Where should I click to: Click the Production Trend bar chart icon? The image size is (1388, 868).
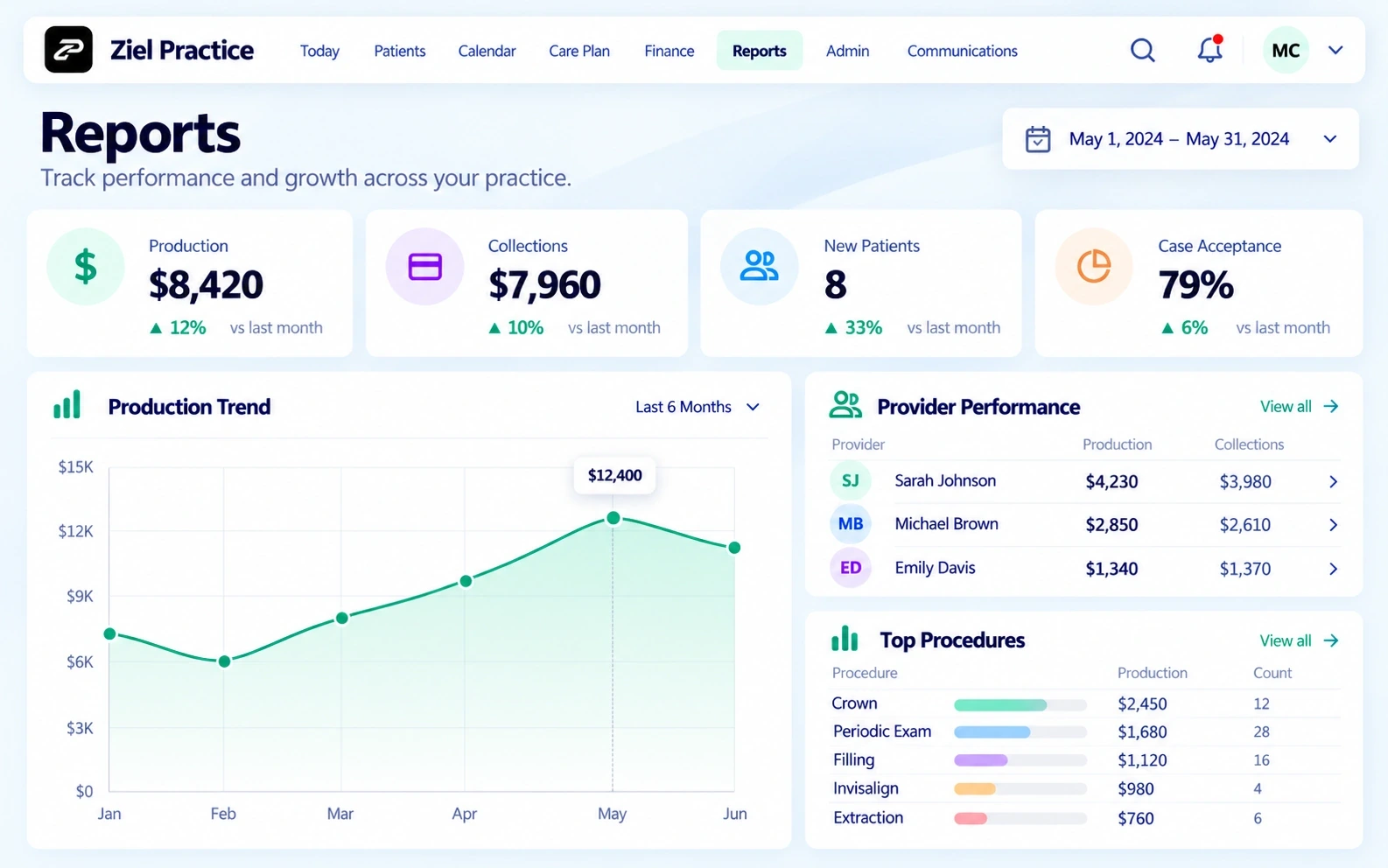click(x=67, y=405)
